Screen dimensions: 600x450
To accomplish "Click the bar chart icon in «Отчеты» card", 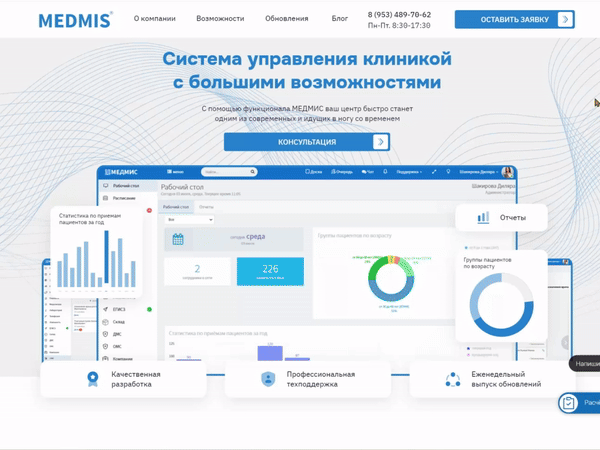I will pos(483,217).
